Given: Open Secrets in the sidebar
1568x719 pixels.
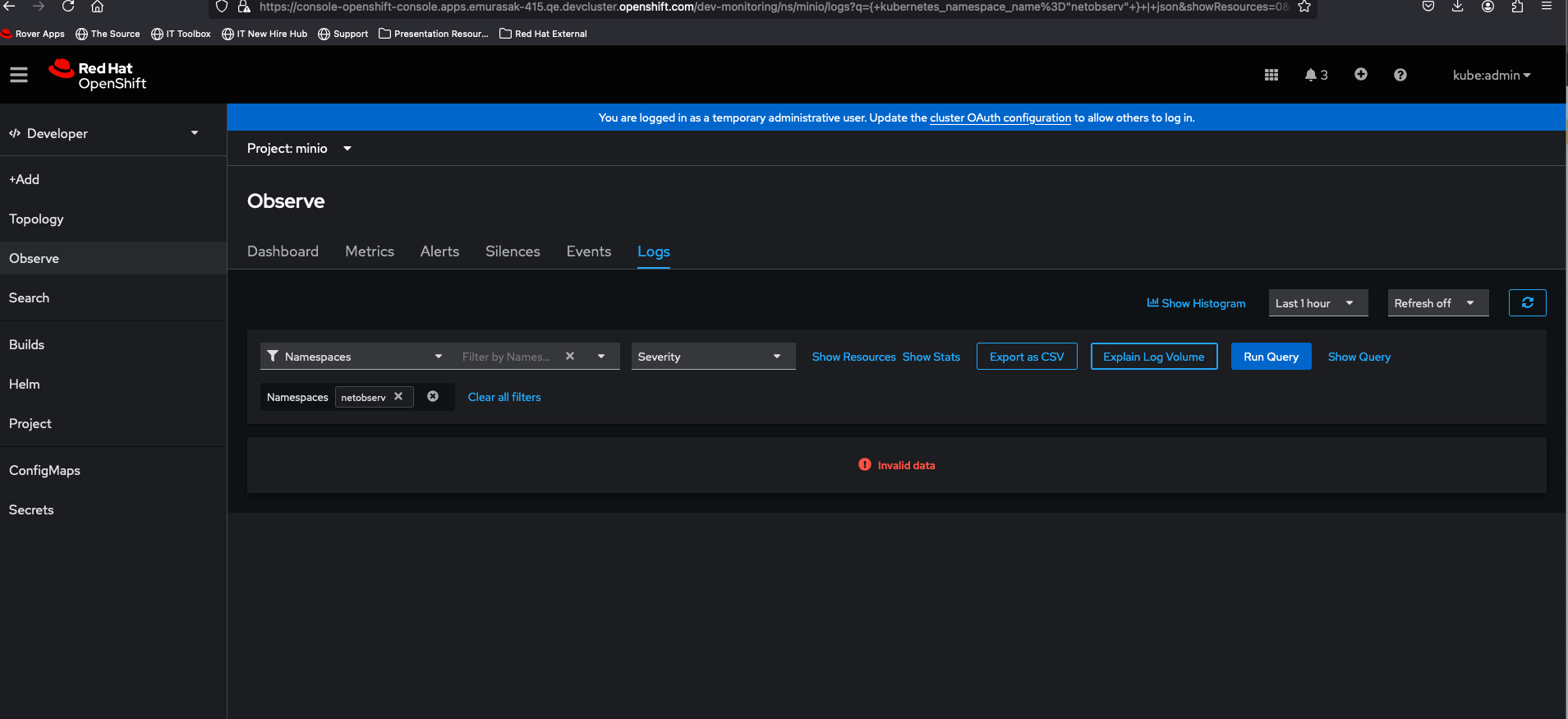Looking at the screenshot, I should pyautogui.click(x=113, y=509).
